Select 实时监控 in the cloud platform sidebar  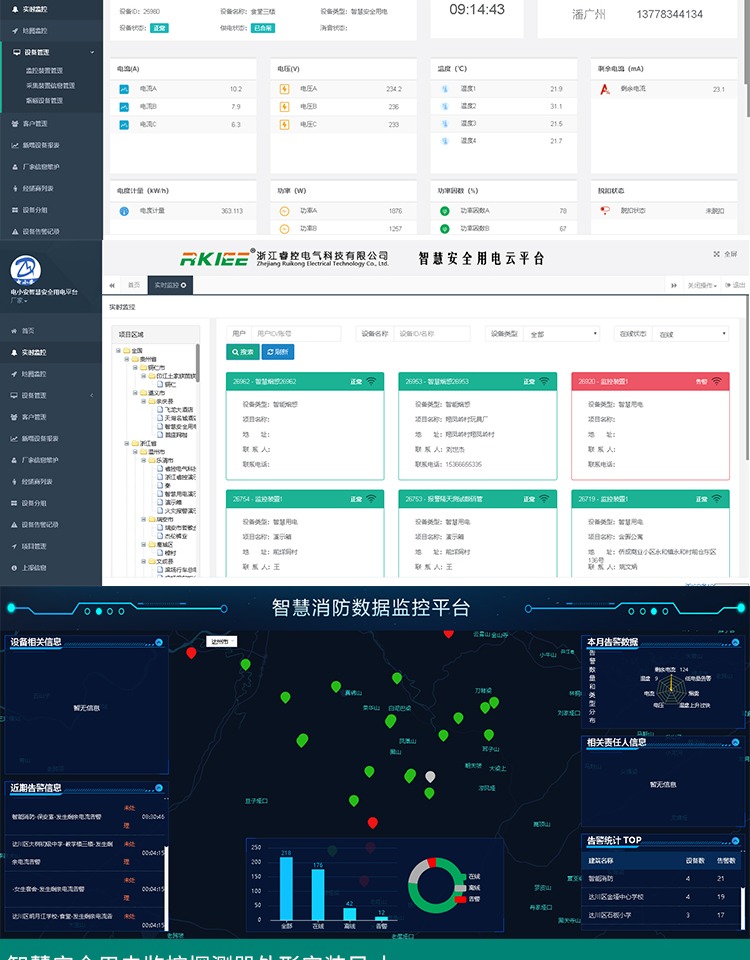(x=34, y=352)
